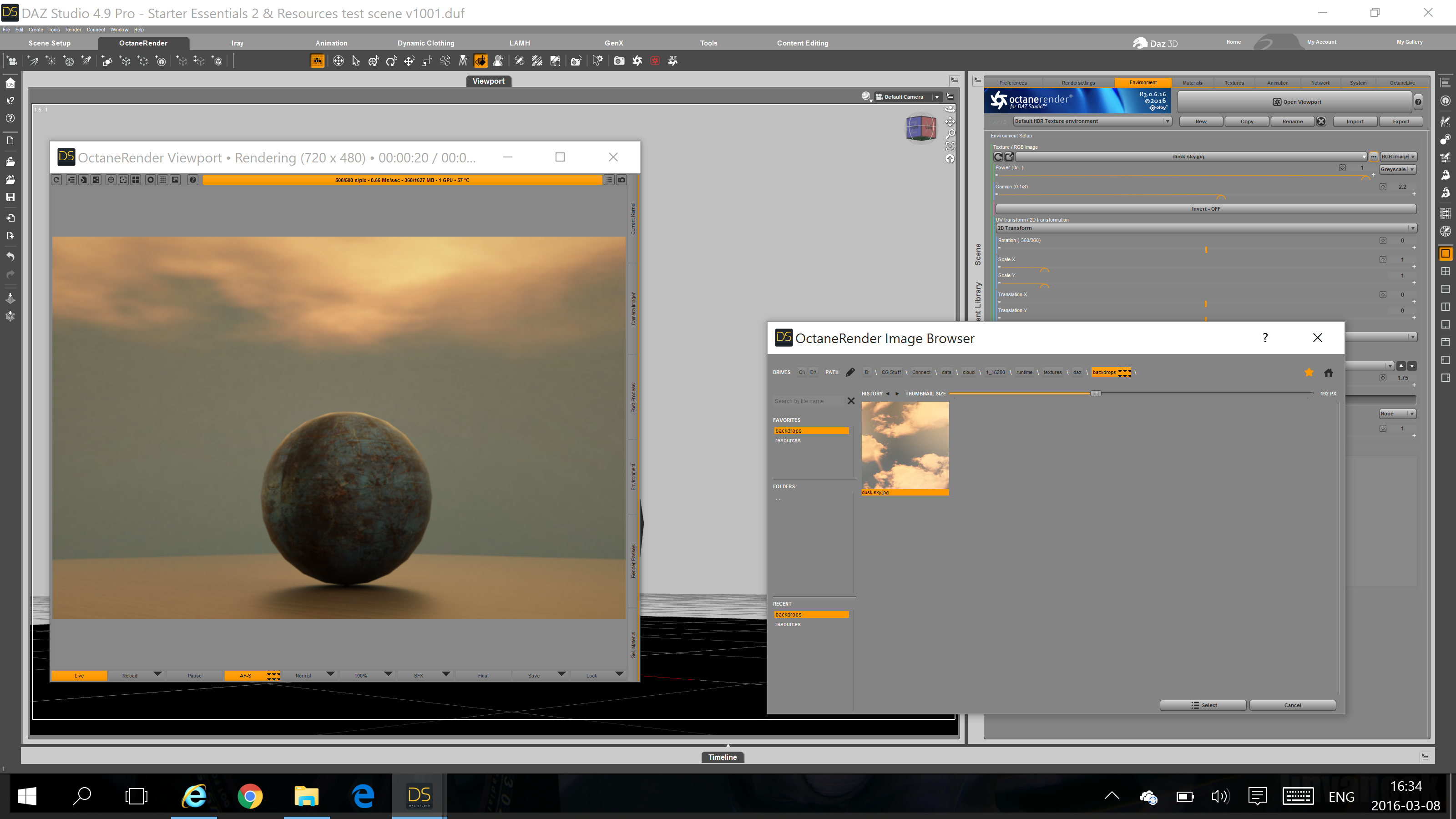The image size is (1456, 819).
Task: Open the RGB Image type dropdown
Action: (x=1397, y=157)
